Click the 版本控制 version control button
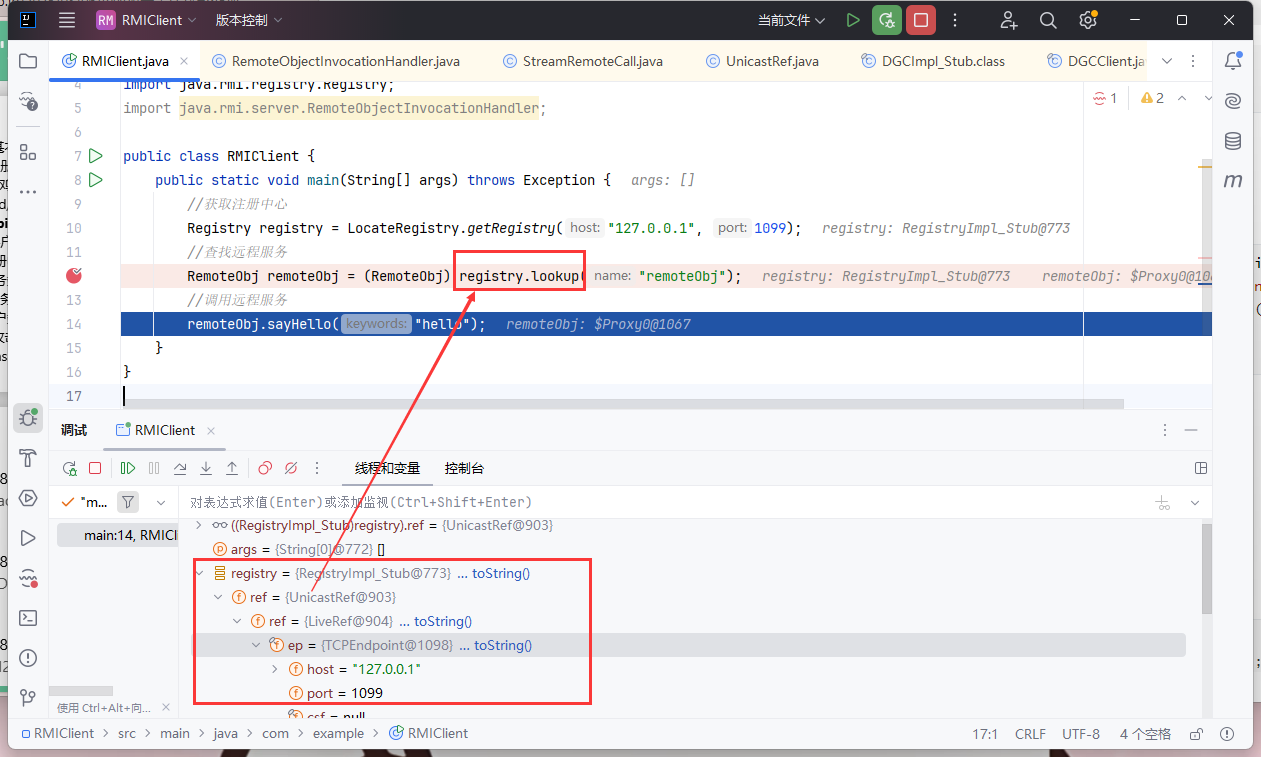 coord(248,20)
